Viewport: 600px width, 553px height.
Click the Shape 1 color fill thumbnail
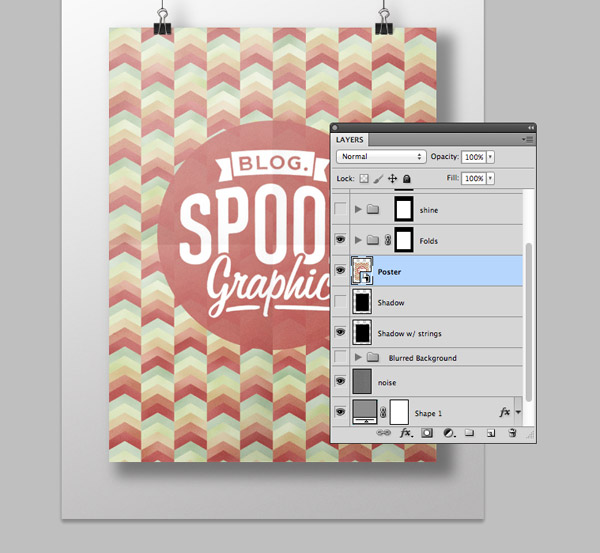point(365,412)
